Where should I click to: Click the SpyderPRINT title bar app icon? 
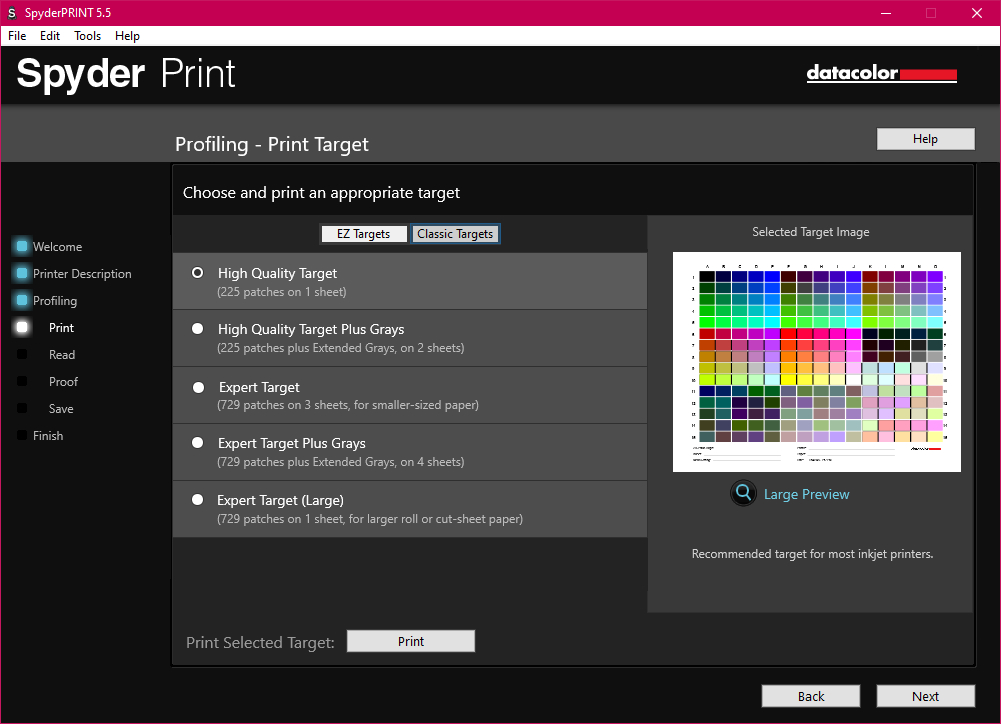pos(11,13)
